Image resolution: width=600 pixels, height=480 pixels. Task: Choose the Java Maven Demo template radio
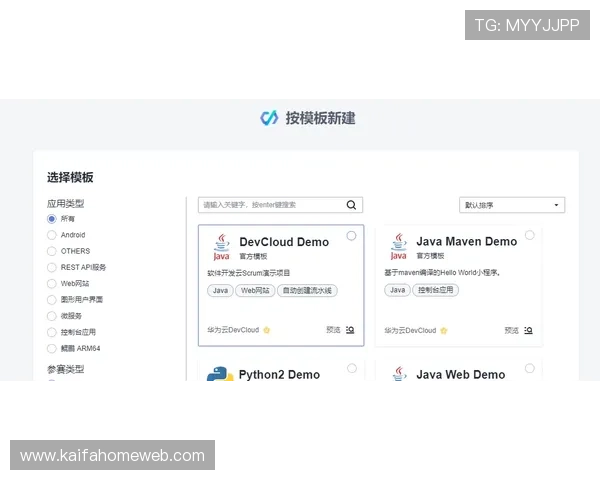pos(530,235)
